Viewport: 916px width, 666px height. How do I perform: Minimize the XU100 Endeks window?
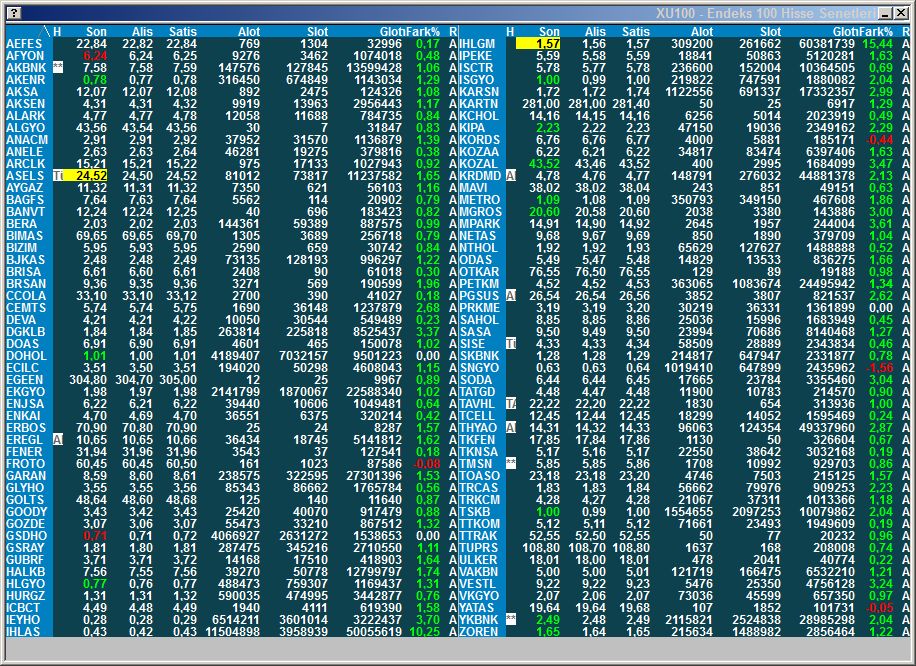click(885, 13)
